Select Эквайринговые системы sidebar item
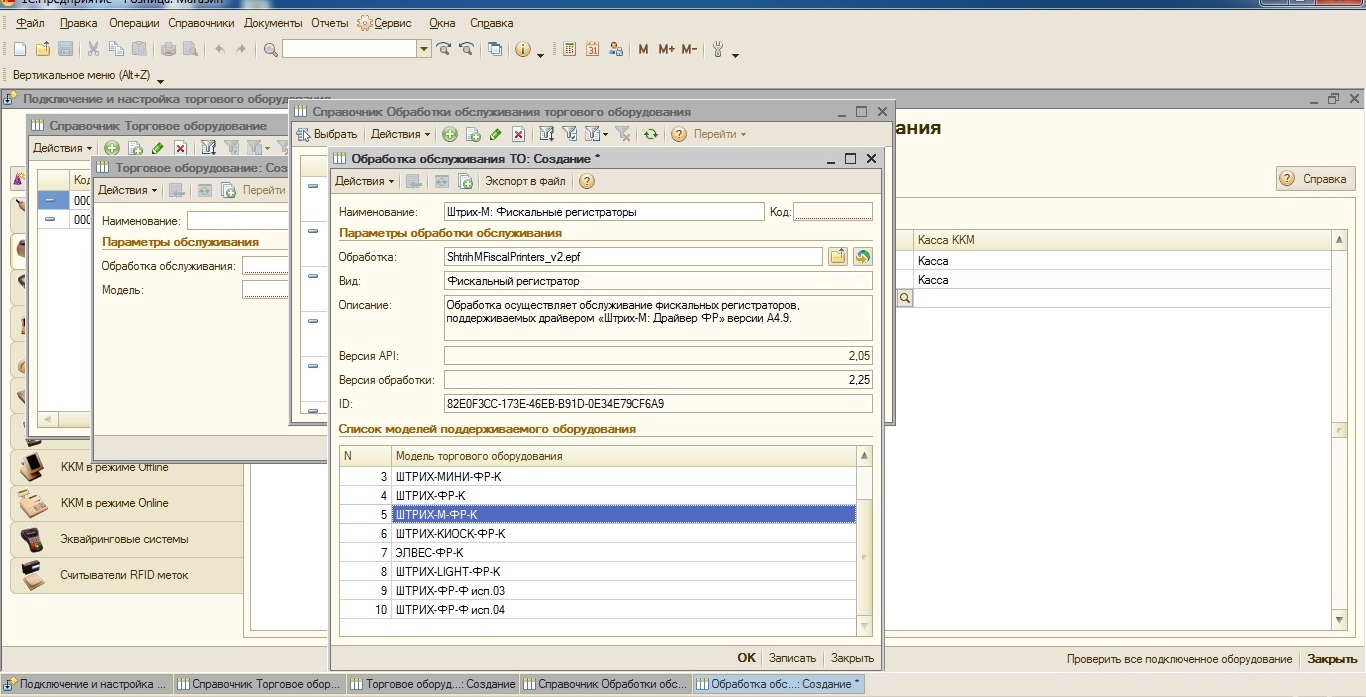 click(x=127, y=539)
